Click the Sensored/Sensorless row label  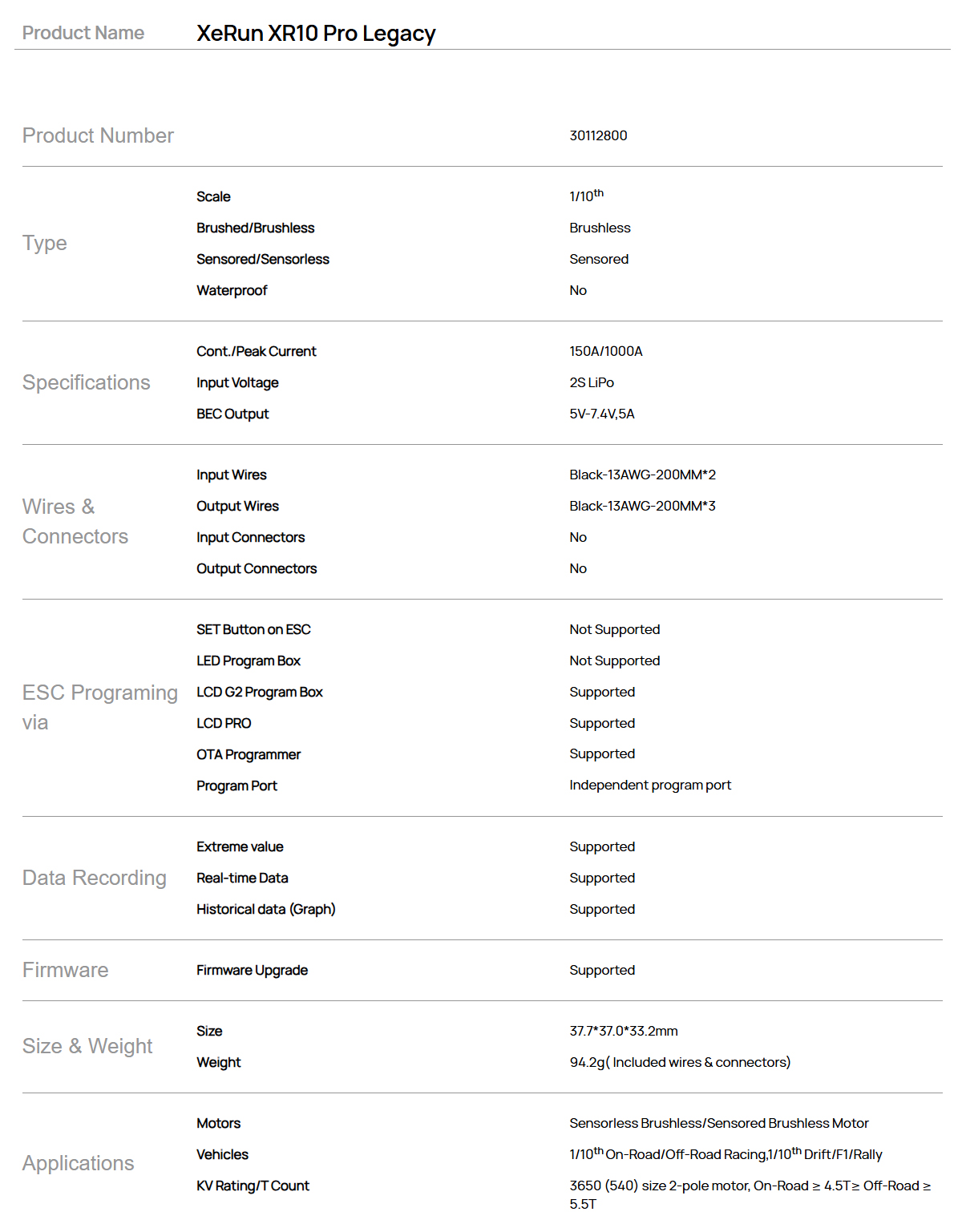point(263,259)
